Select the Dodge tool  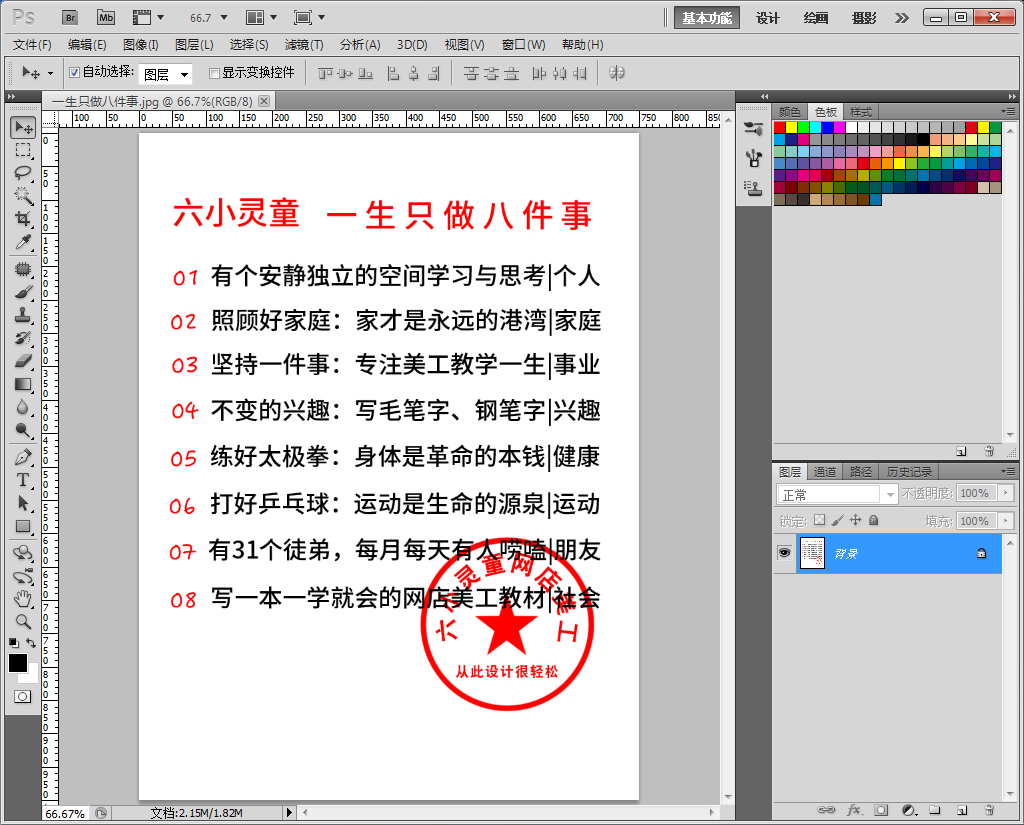tap(23, 430)
